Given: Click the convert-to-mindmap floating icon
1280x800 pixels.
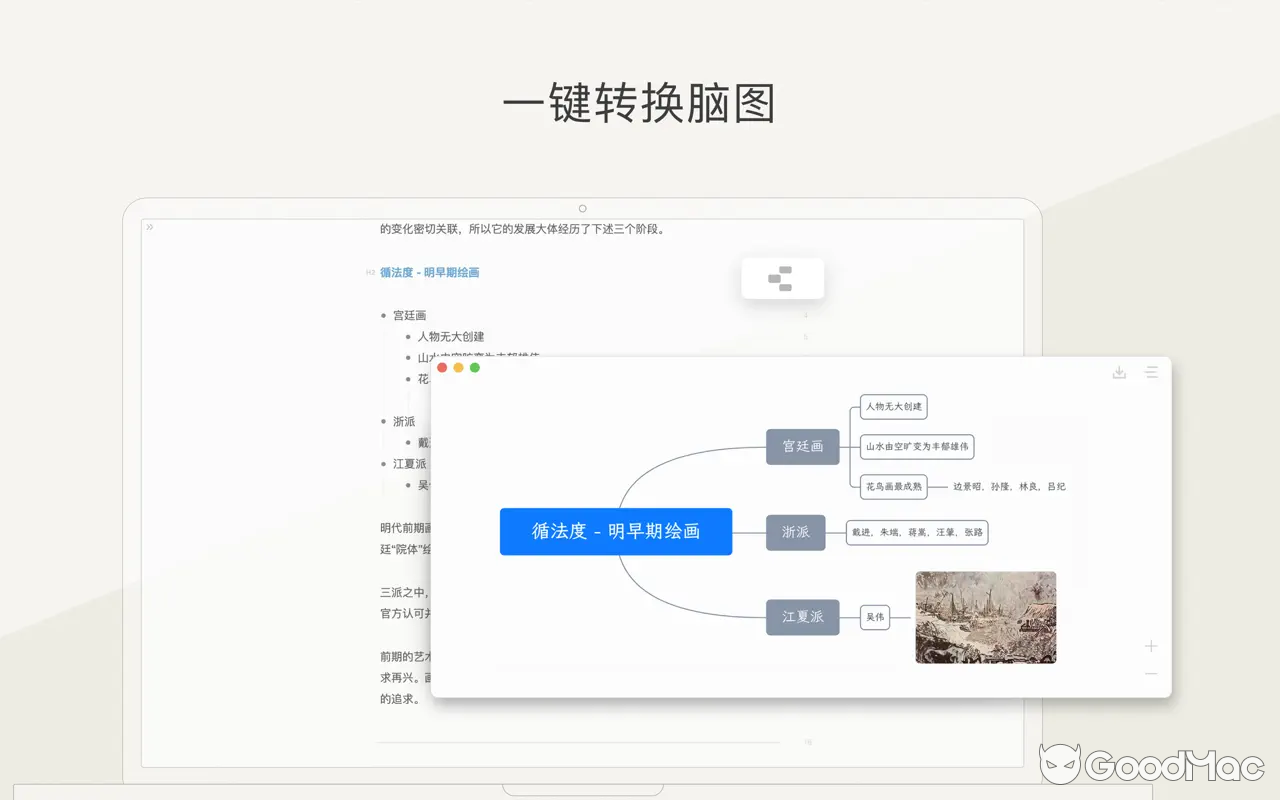Looking at the screenshot, I should tap(783, 278).
